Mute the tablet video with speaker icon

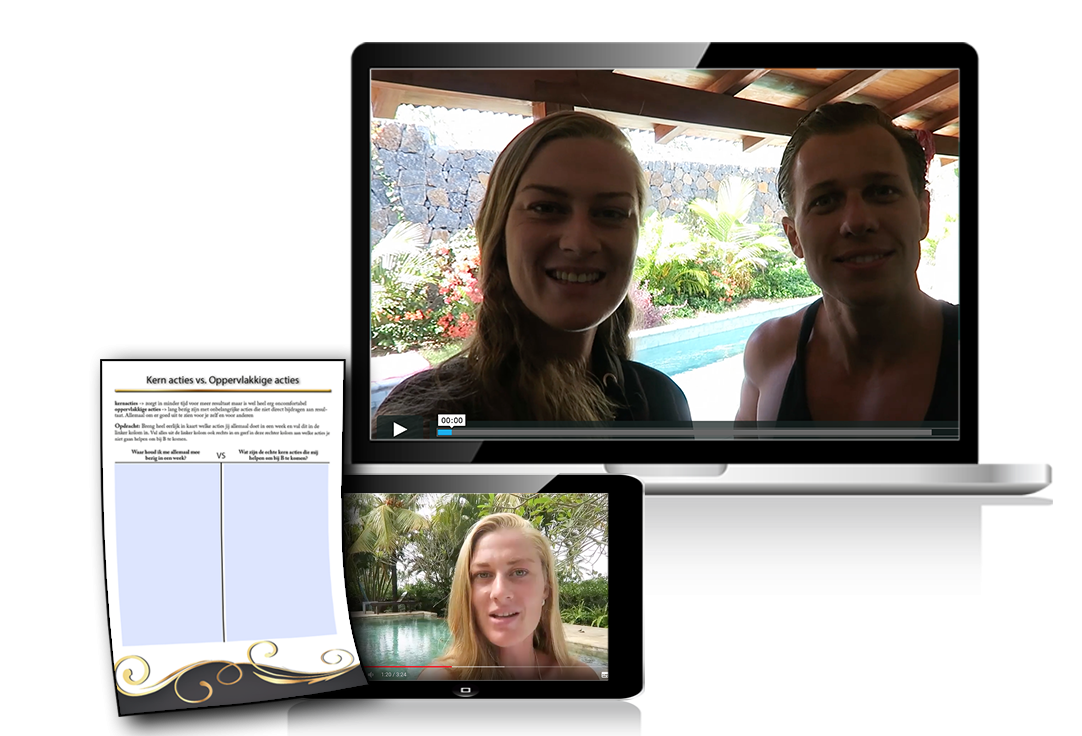pyautogui.click(x=371, y=674)
